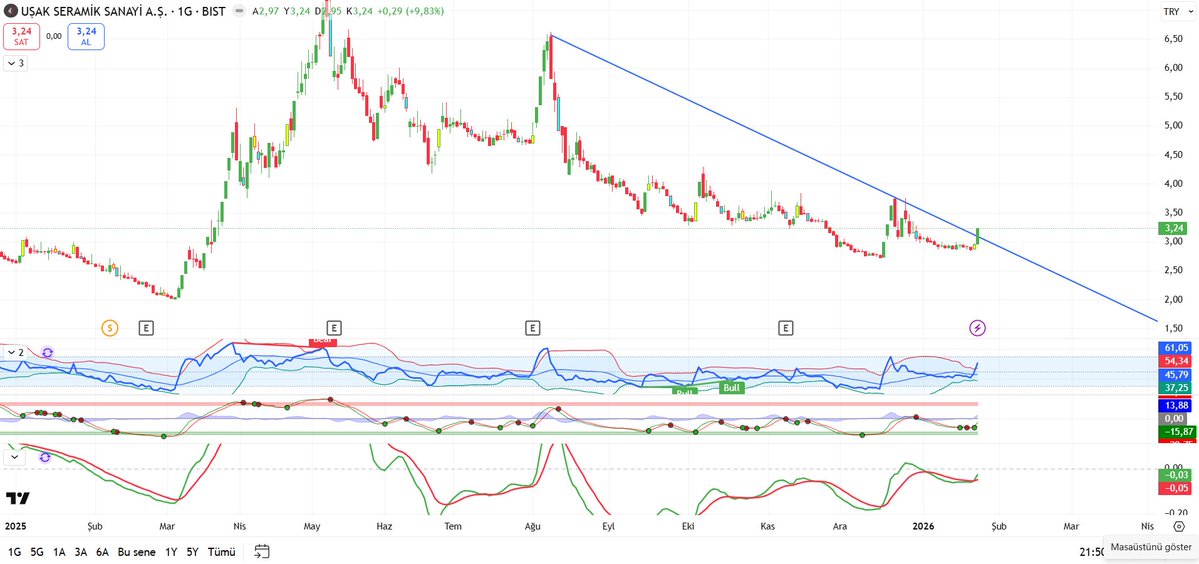Select the 3A time range
The image size is (1199, 564).
click(80, 552)
